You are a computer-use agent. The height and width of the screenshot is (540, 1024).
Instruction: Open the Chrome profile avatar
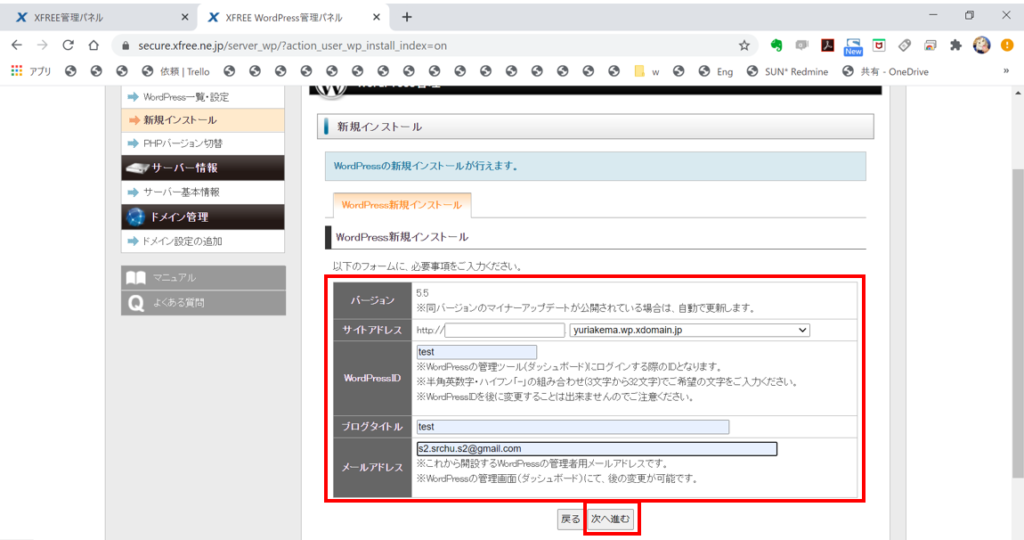click(981, 45)
